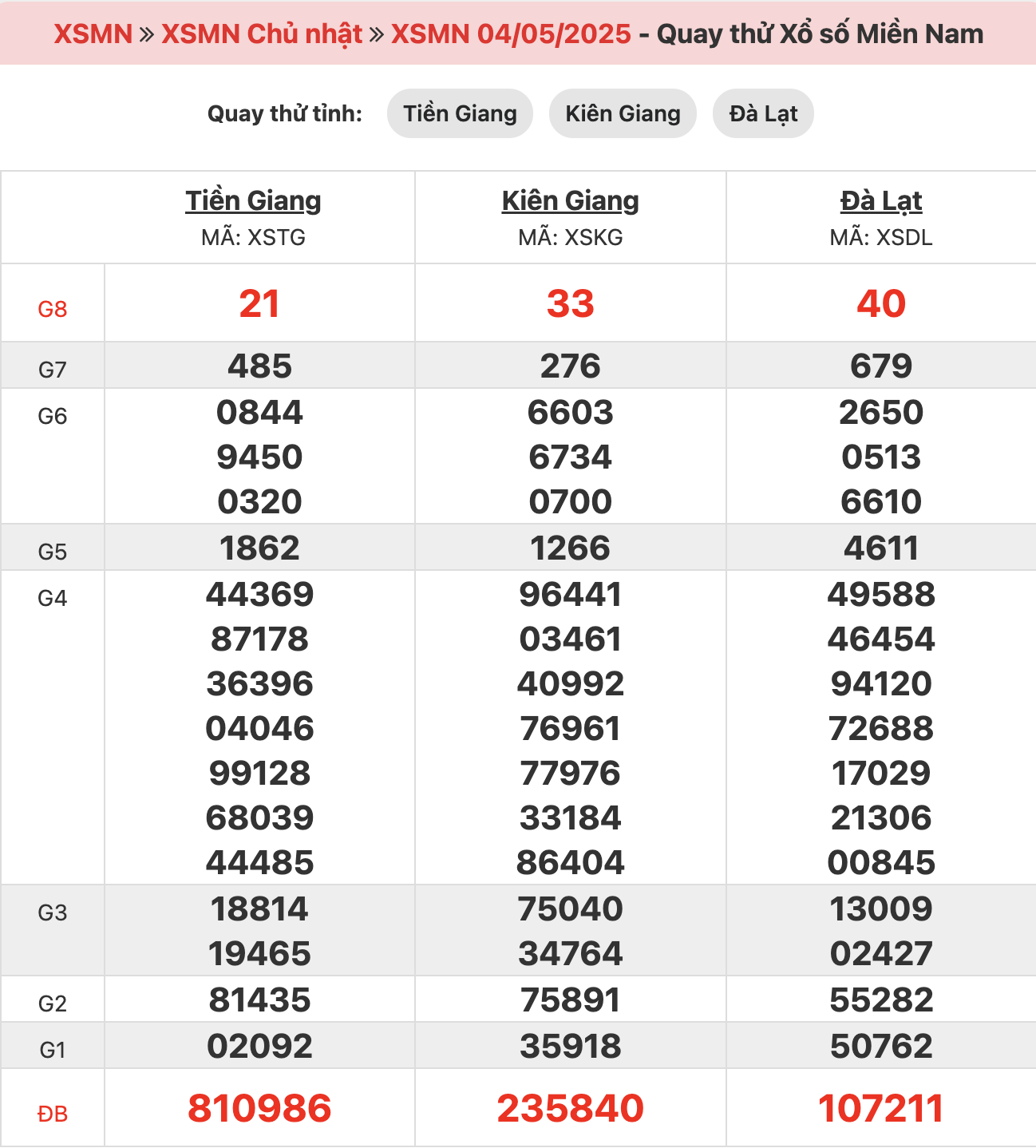Select the Đà Lạt province button
This screenshot has height=1148, width=1036.
click(x=763, y=113)
